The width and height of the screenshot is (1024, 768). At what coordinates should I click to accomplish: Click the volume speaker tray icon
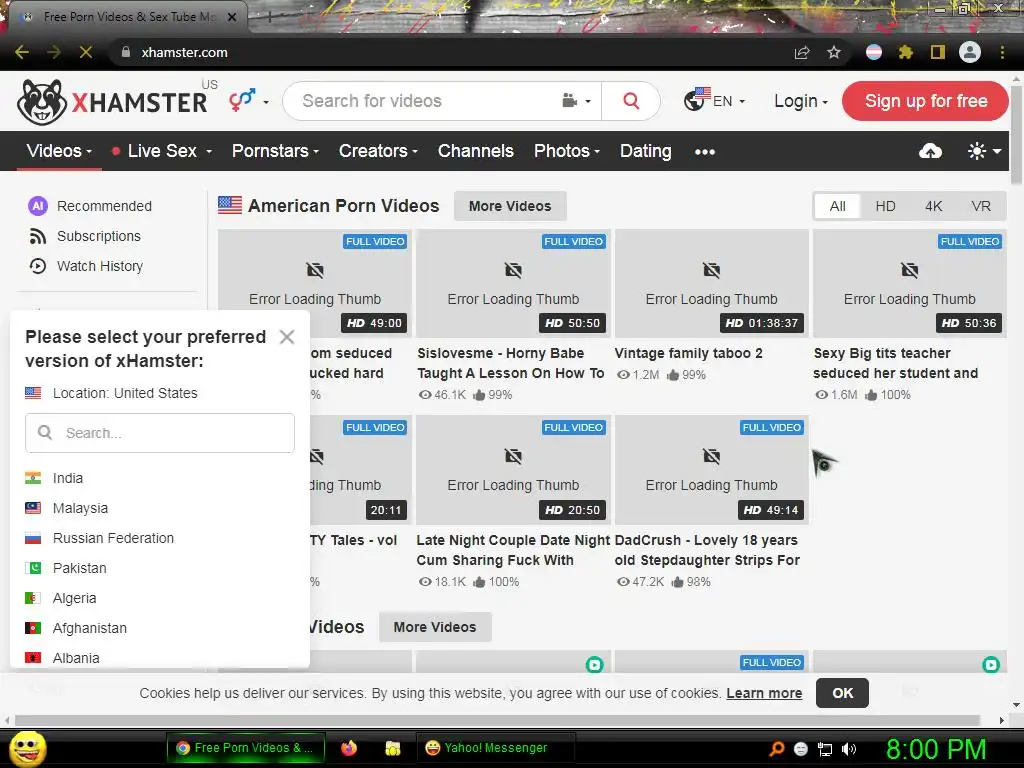tap(849, 749)
